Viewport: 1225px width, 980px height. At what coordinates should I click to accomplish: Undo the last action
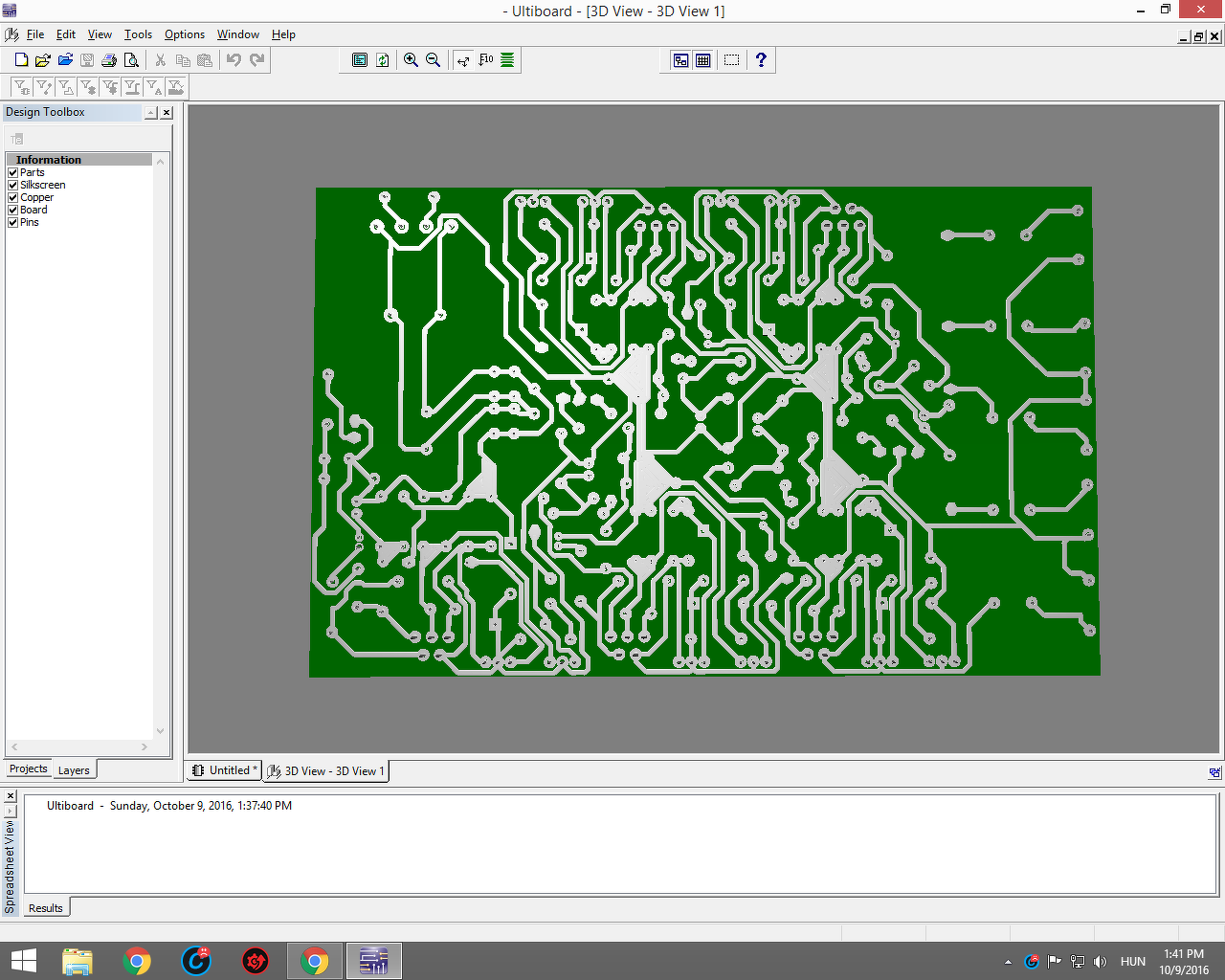pos(234,60)
